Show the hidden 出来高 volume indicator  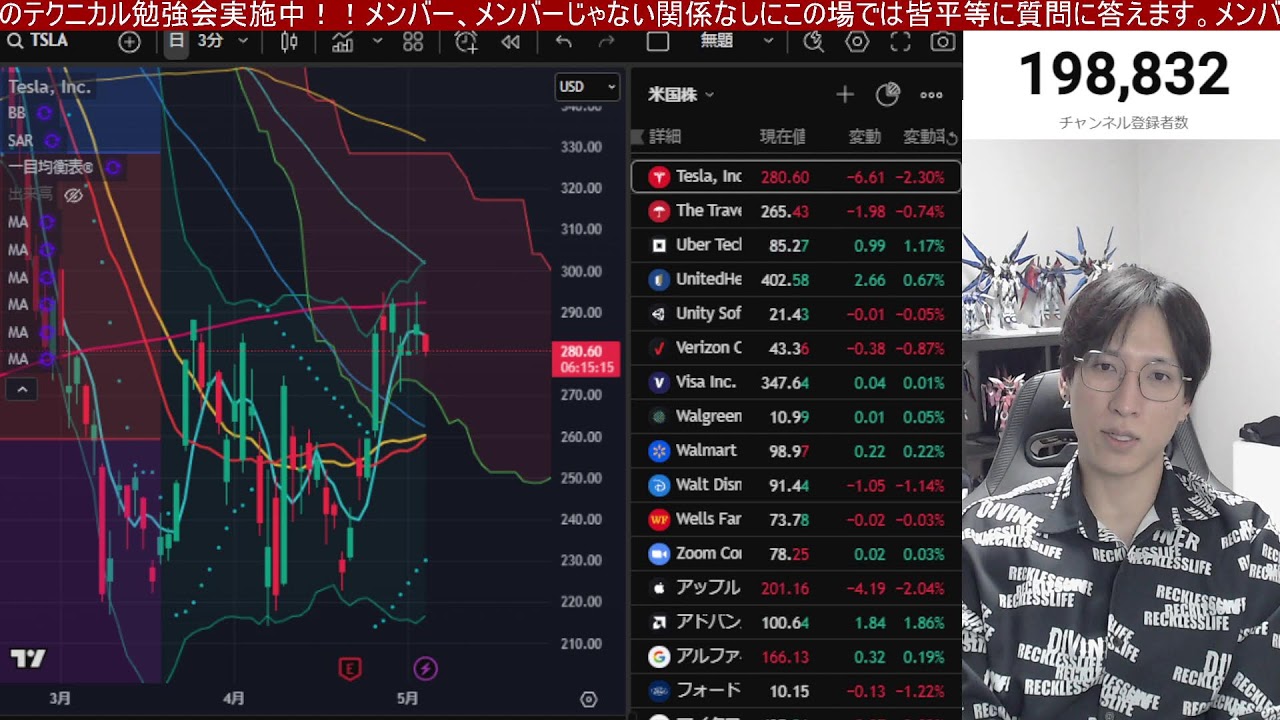[x=73, y=195]
